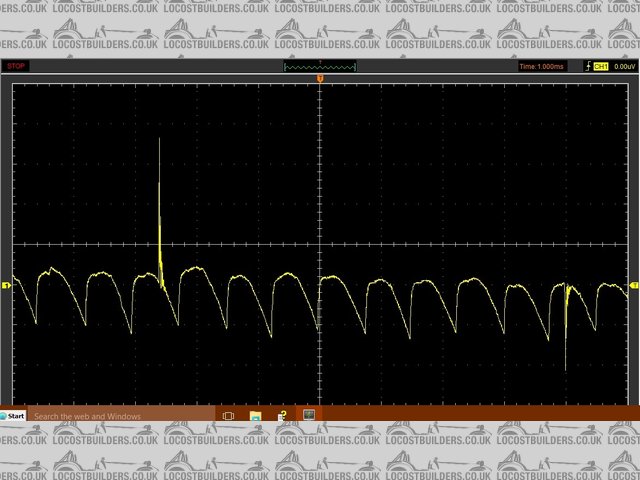The height and width of the screenshot is (480, 640).
Task: Click the waveform overview preview in the top bar
Action: click(x=320, y=67)
